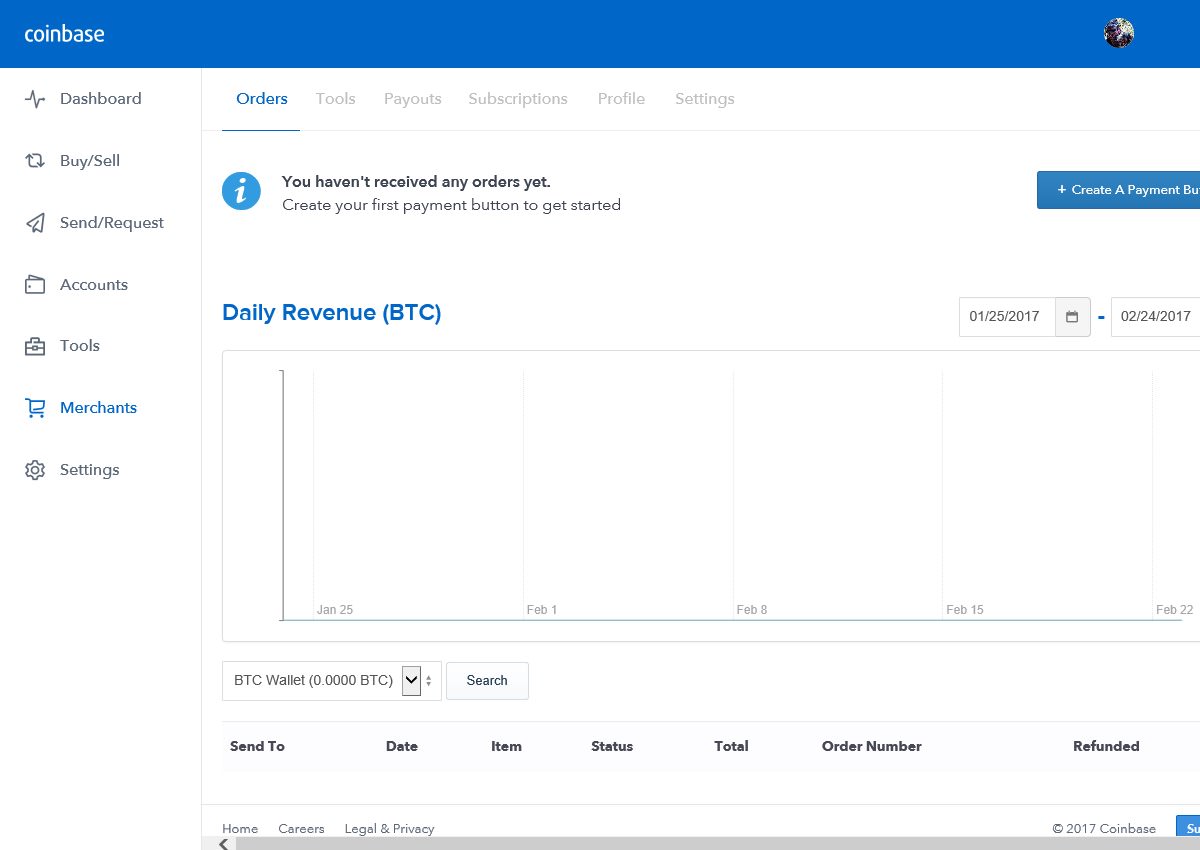This screenshot has width=1200, height=850.
Task: Click the Careers footer link
Action: pyautogui.click(x=301, y=829)
